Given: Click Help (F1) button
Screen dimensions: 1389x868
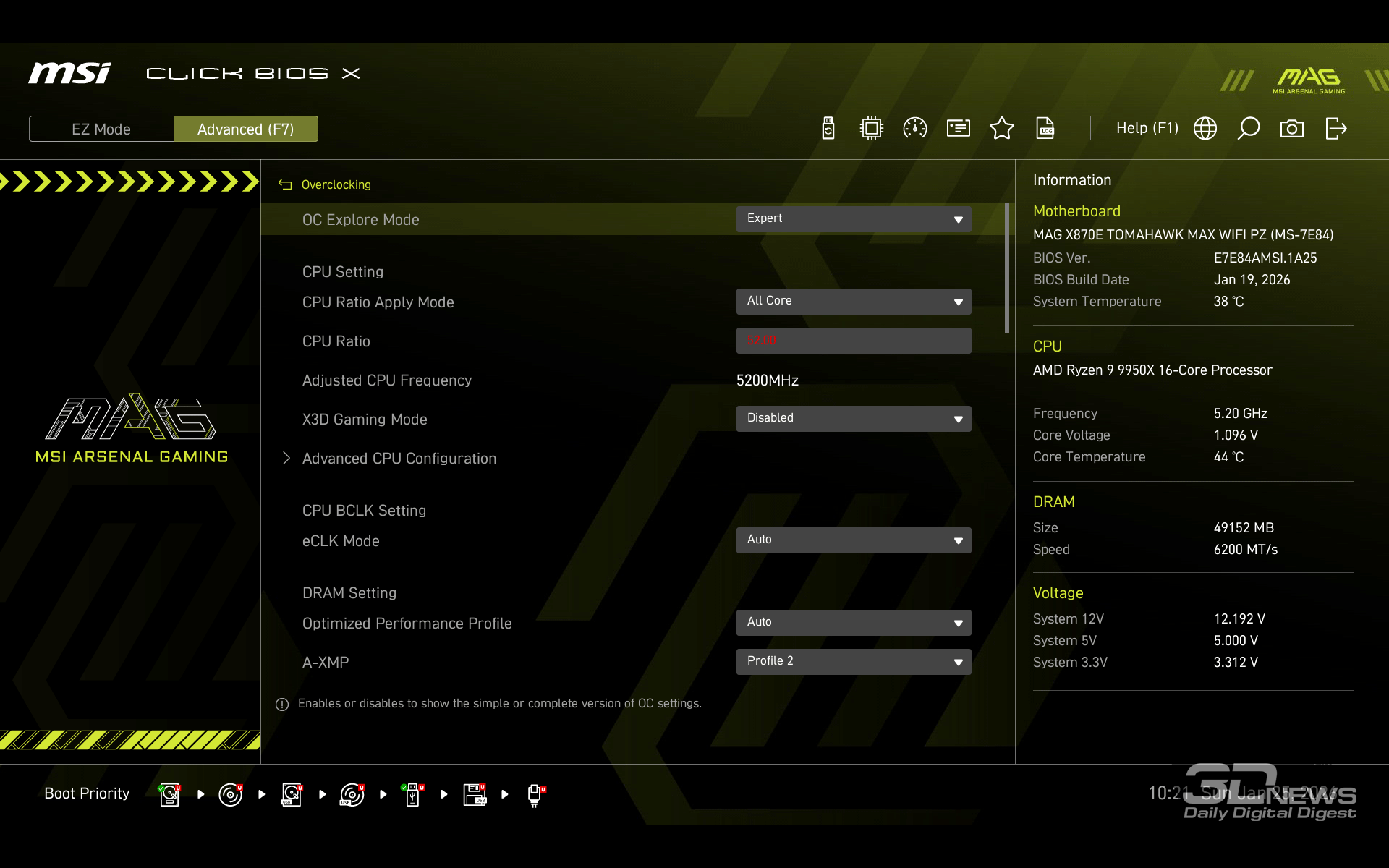Looking at the screenshot, I should pyautogui.click(x=1147, y=129).
